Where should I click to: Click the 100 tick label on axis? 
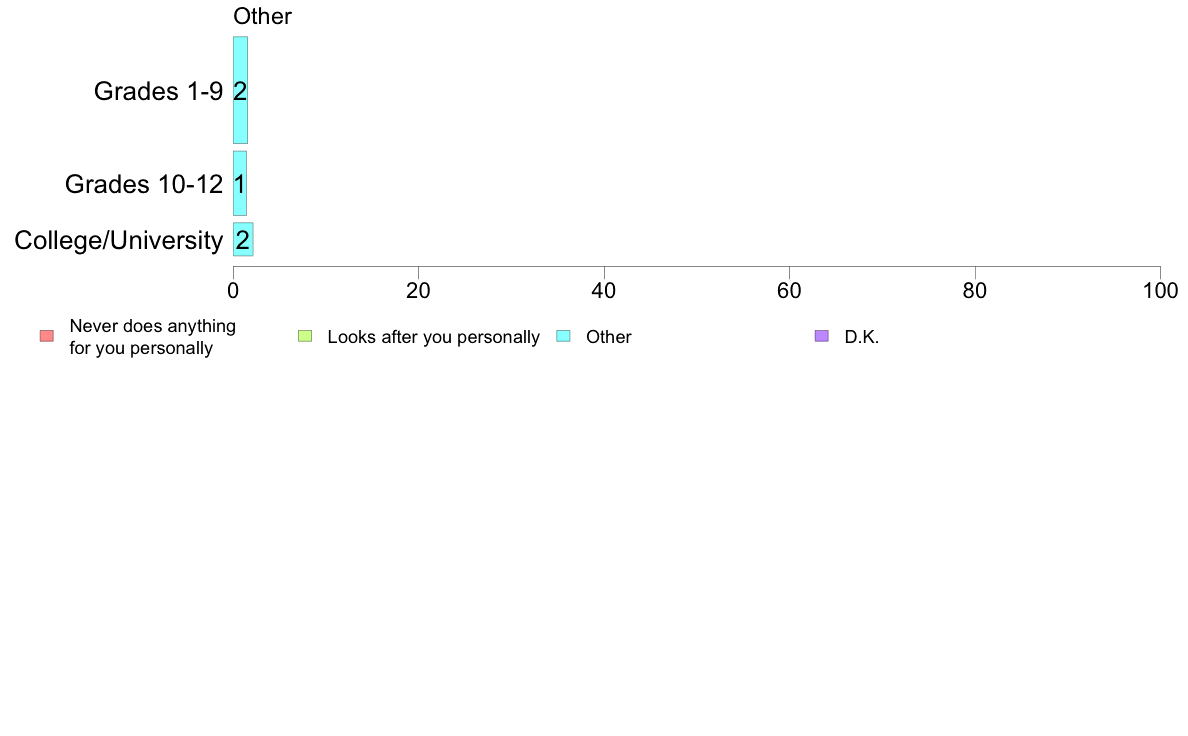pyautogui.click(x=1160, y=291)
